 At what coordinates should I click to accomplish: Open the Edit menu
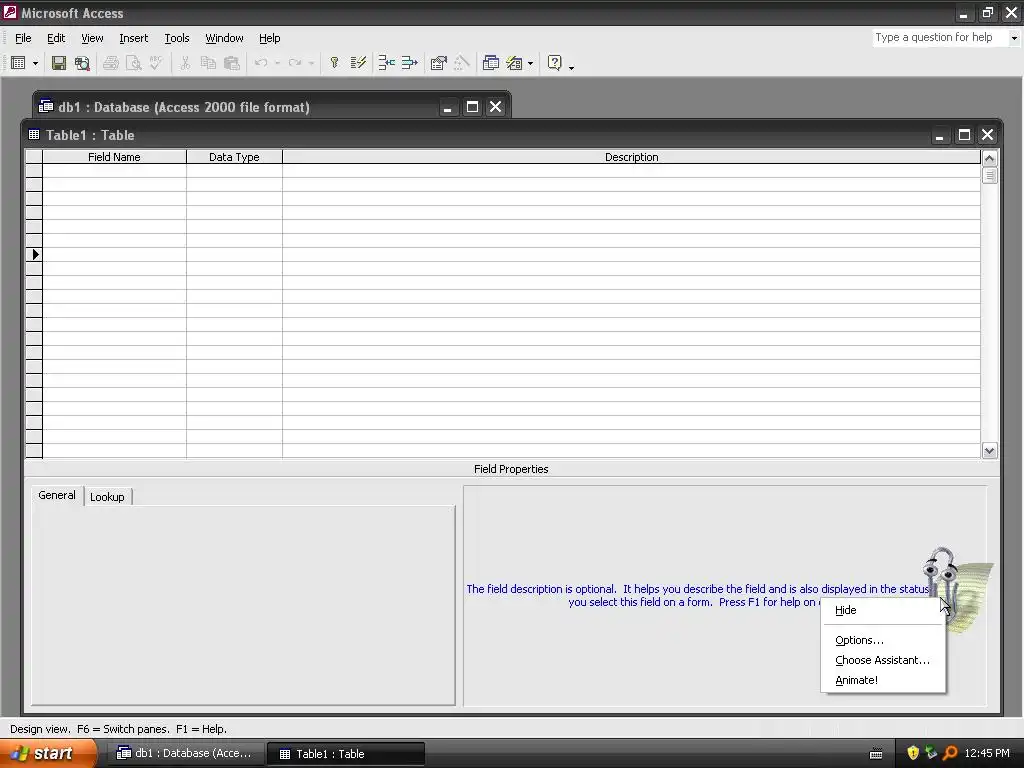[56, 38]
